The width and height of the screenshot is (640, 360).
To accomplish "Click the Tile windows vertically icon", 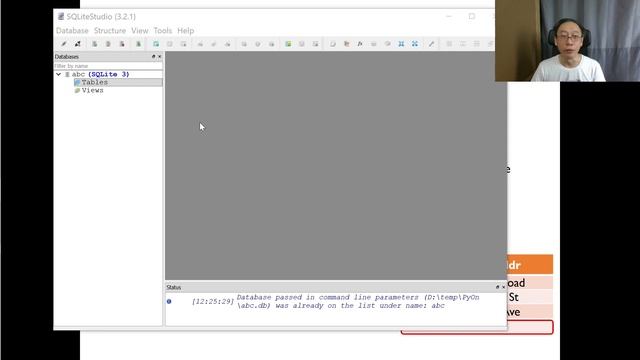I will pyautogui.click(x=476, y=44).
